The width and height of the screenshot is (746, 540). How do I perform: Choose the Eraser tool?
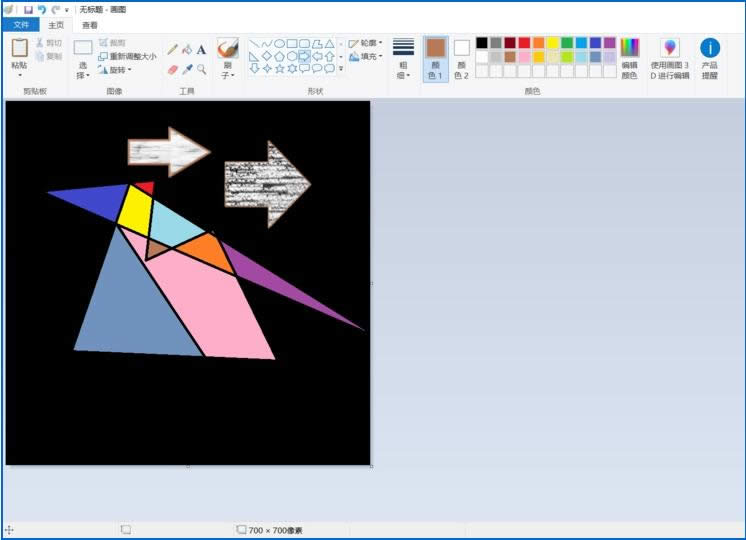tap(173, 70)
